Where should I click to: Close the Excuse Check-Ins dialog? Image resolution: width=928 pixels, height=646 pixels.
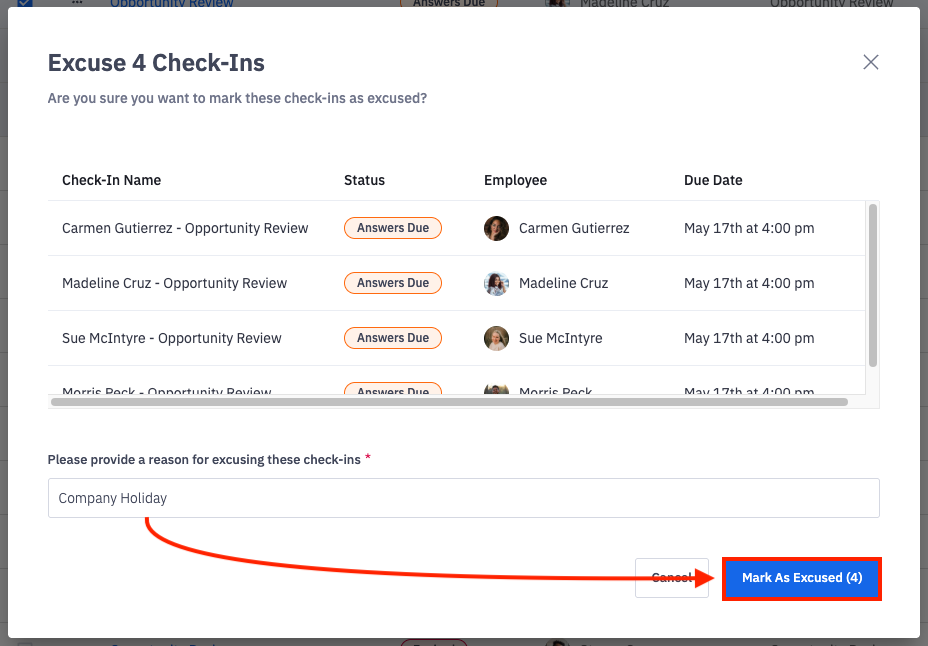871,62
